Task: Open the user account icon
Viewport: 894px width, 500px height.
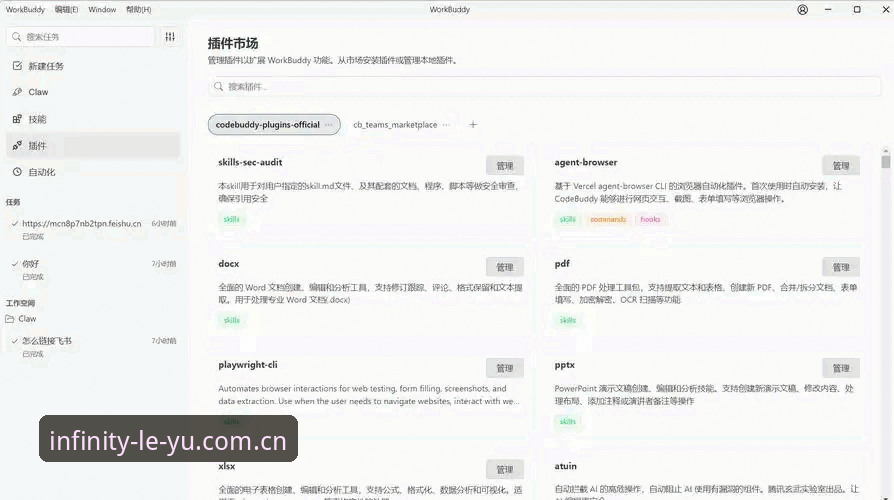Action: [x=802, y=10]
